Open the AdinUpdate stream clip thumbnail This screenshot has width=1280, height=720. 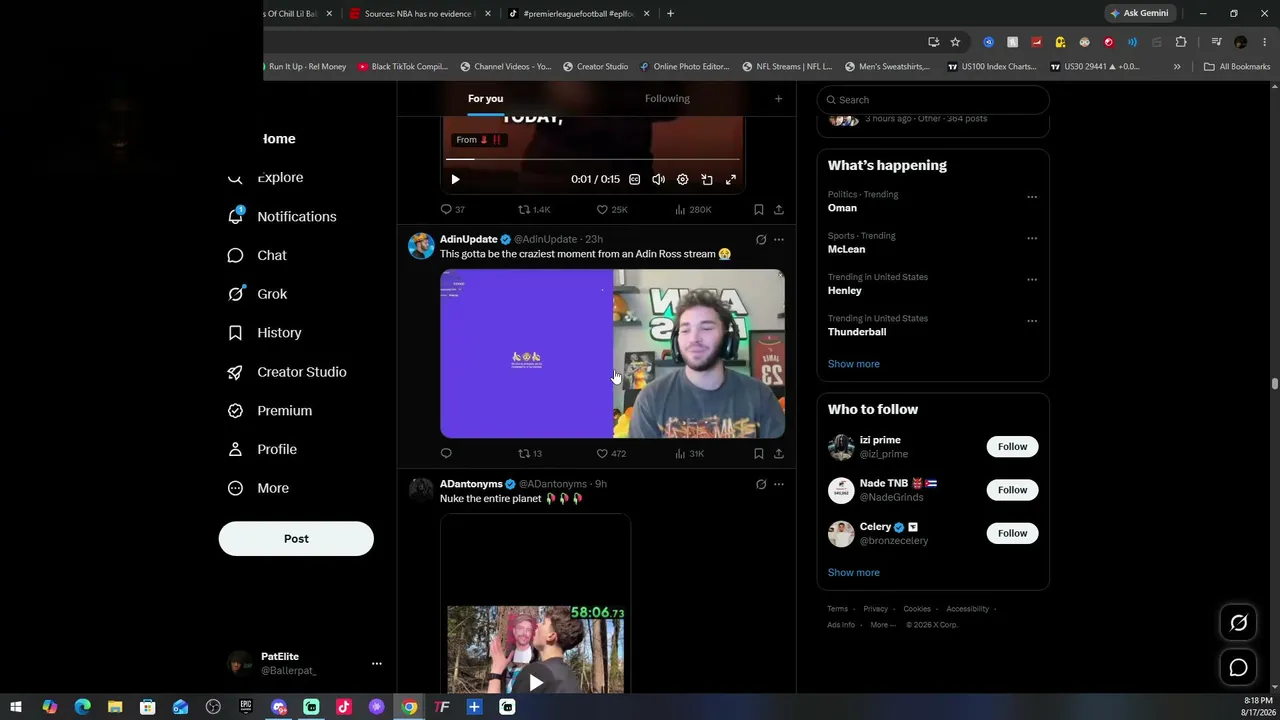pos(612,354)
